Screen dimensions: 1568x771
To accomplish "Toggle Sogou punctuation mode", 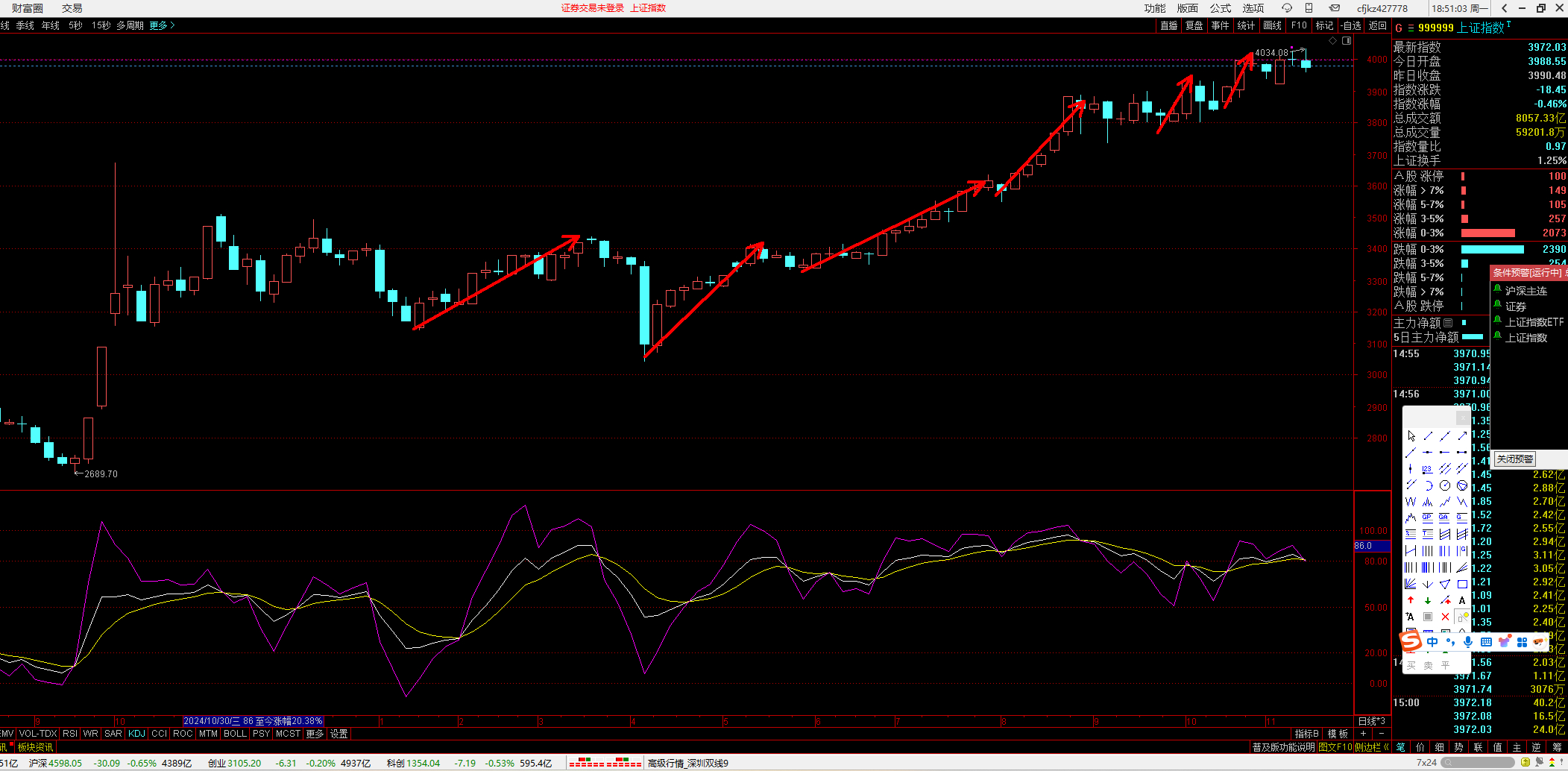I will 1450,642.
